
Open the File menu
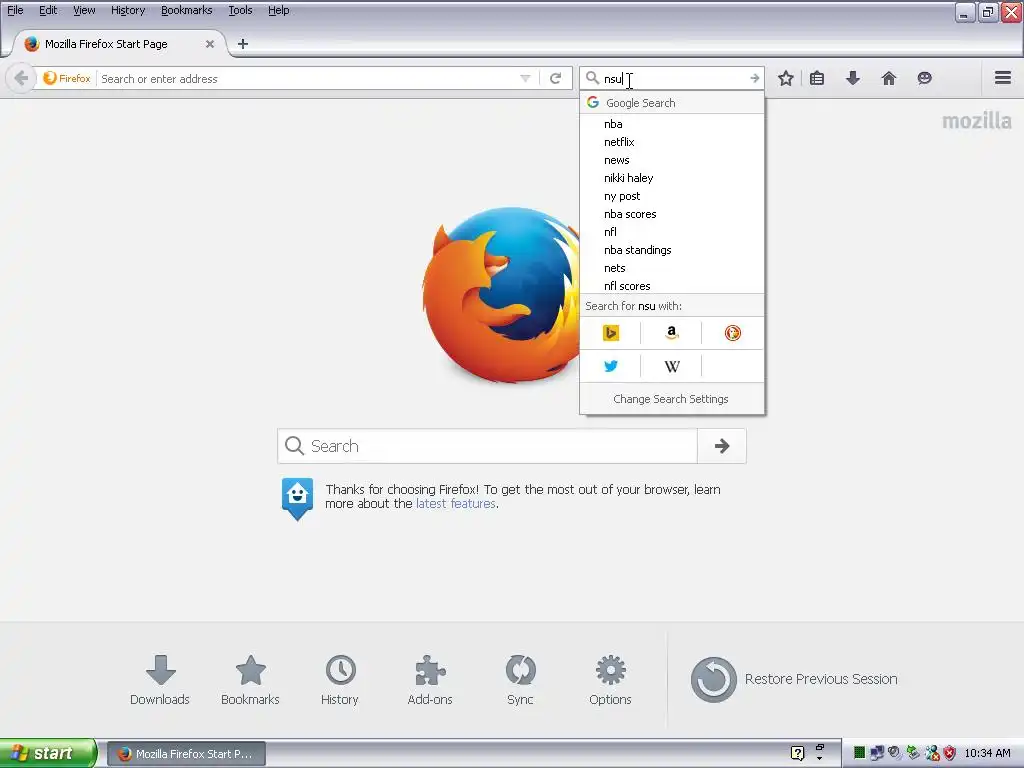click(15, 10)
